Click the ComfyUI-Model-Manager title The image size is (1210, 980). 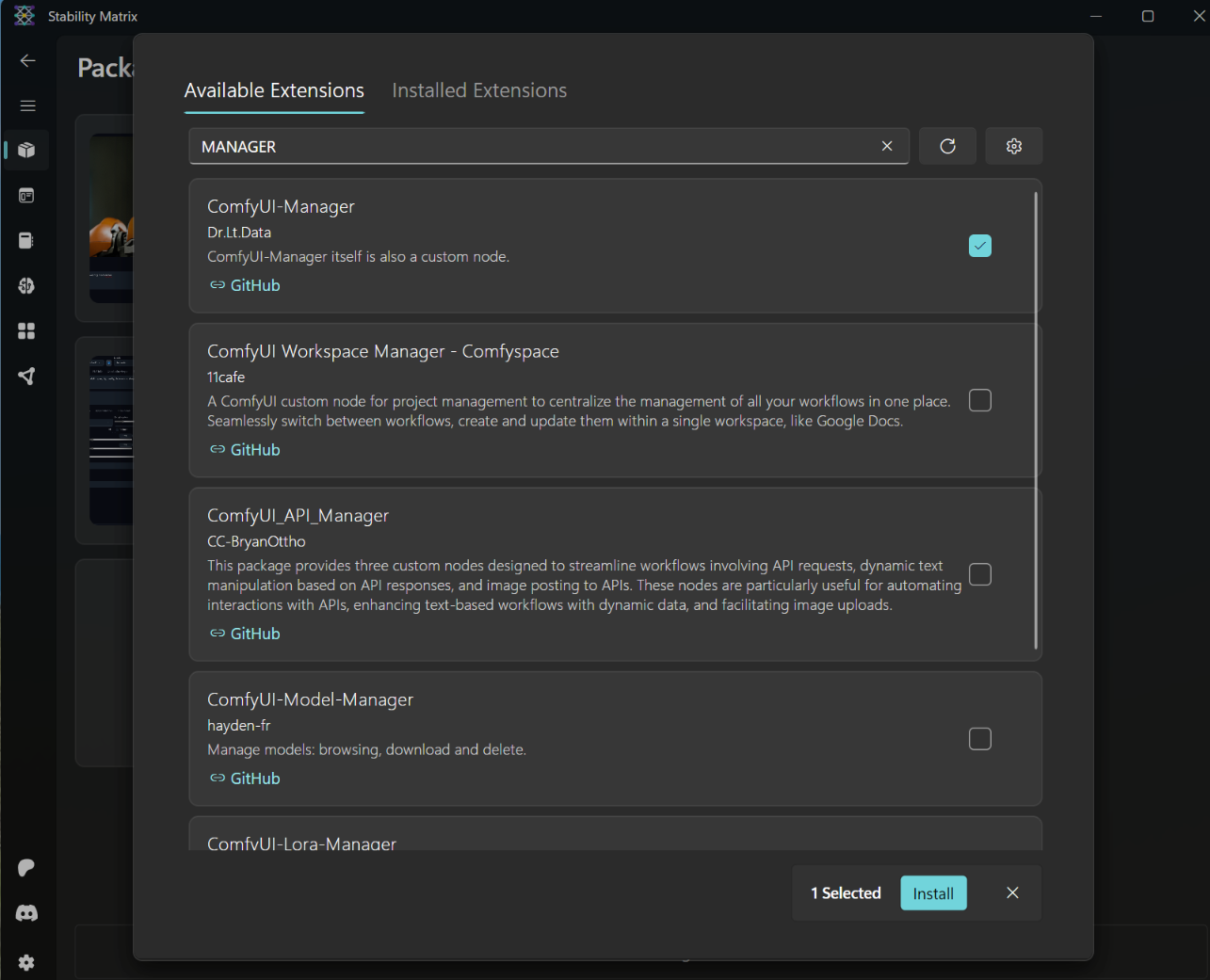click(310, 699)
